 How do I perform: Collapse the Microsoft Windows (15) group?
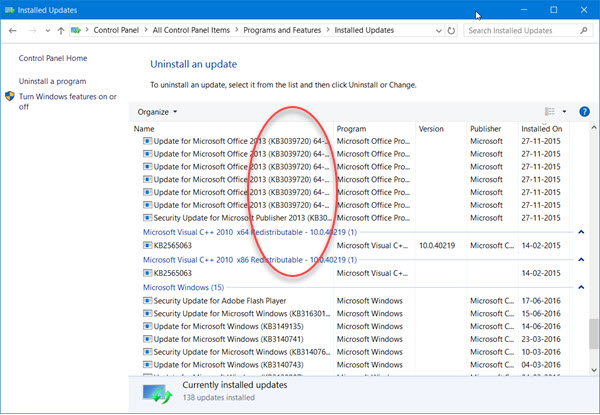point(581,287)
